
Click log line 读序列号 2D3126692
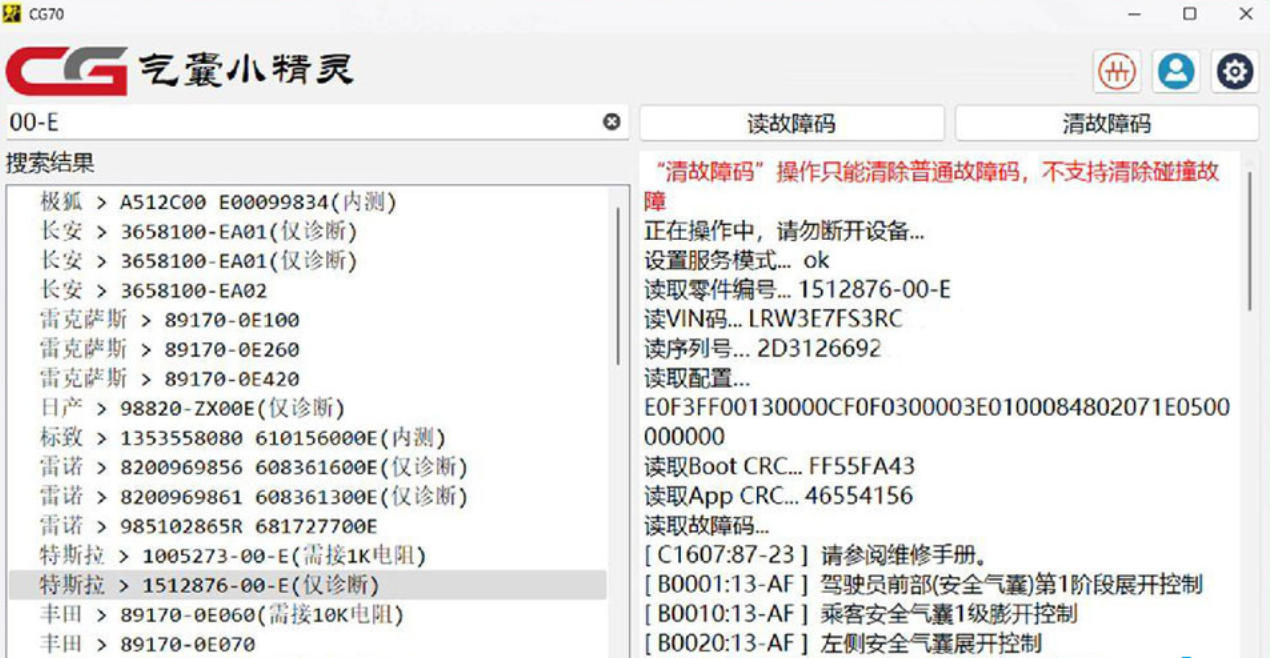pos(763,349)
